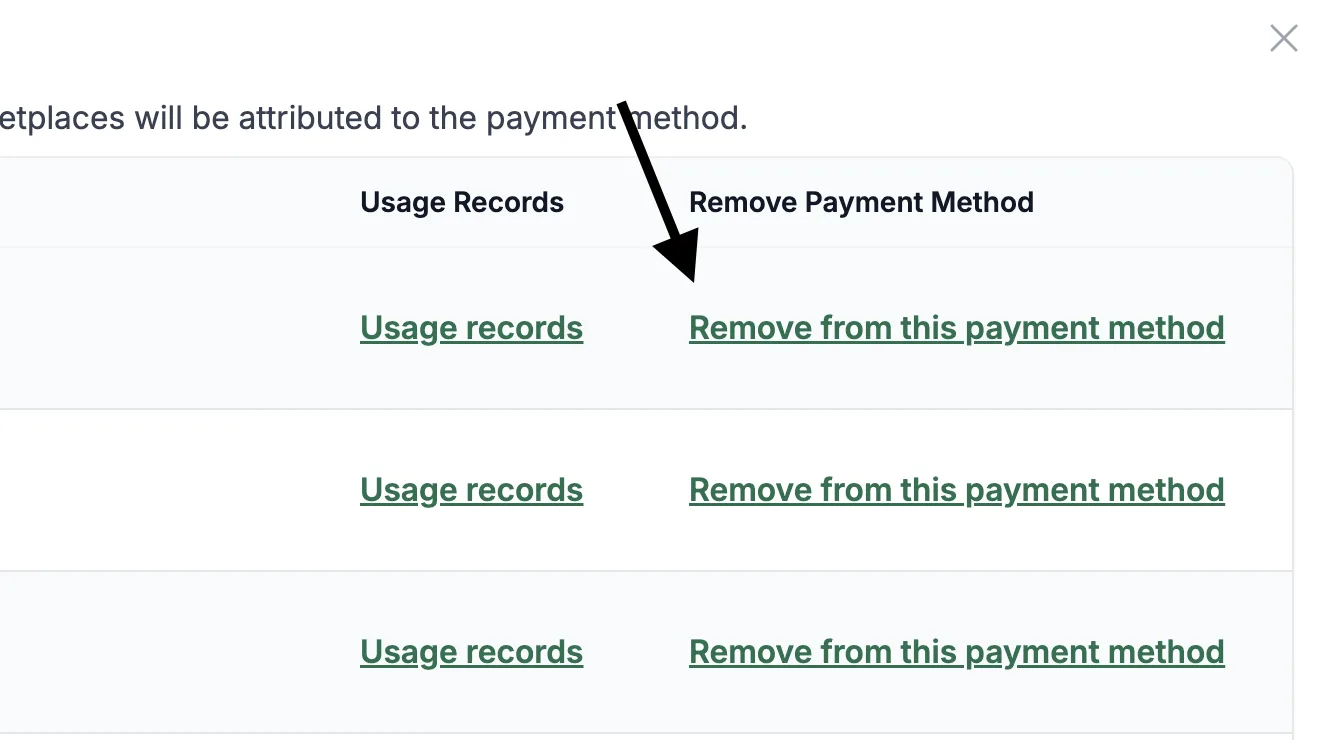Close the payment method dialog
Screen dimensions: 1322x740
1283,38
